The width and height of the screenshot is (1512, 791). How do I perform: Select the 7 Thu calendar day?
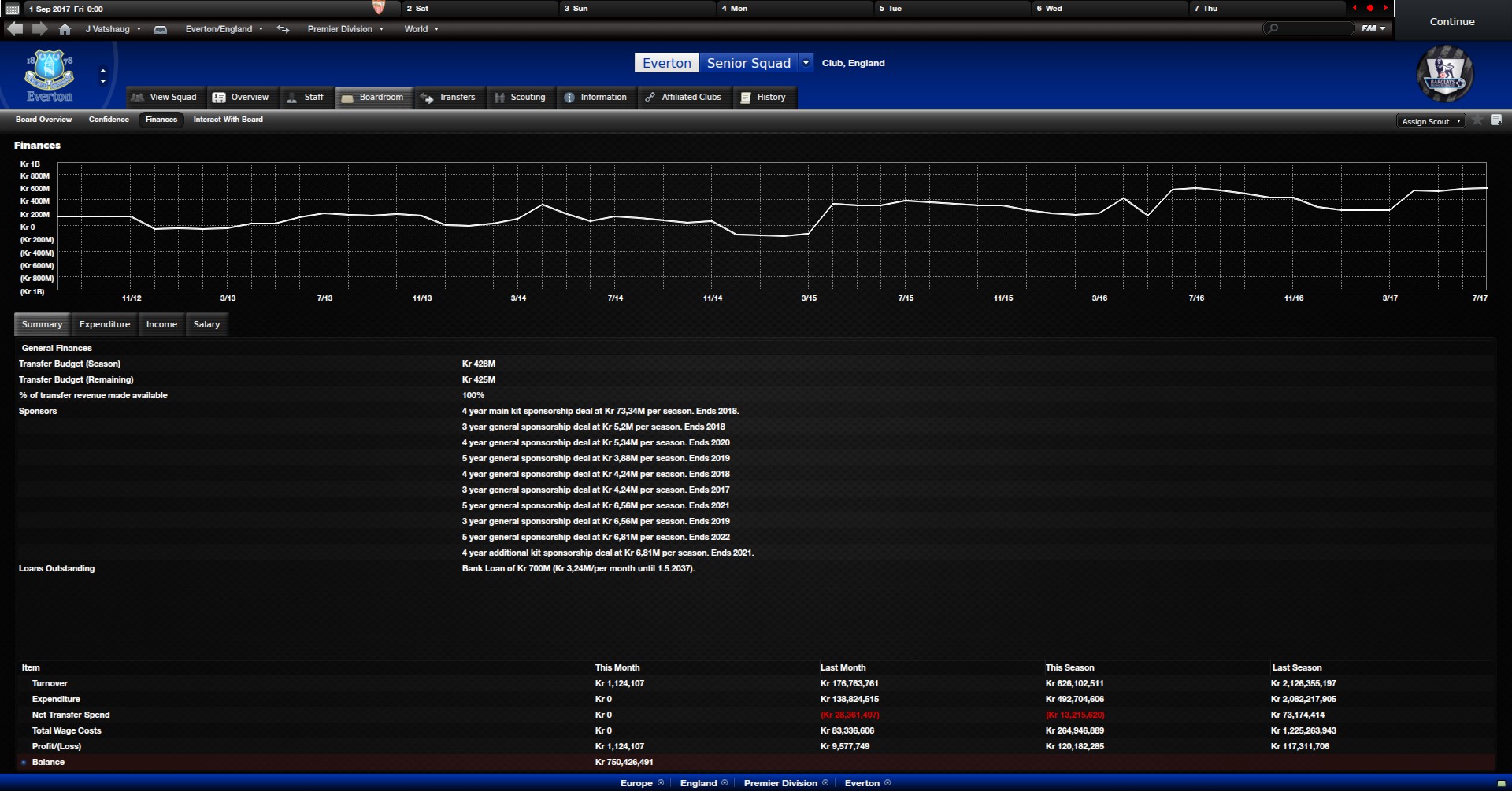1267,9
